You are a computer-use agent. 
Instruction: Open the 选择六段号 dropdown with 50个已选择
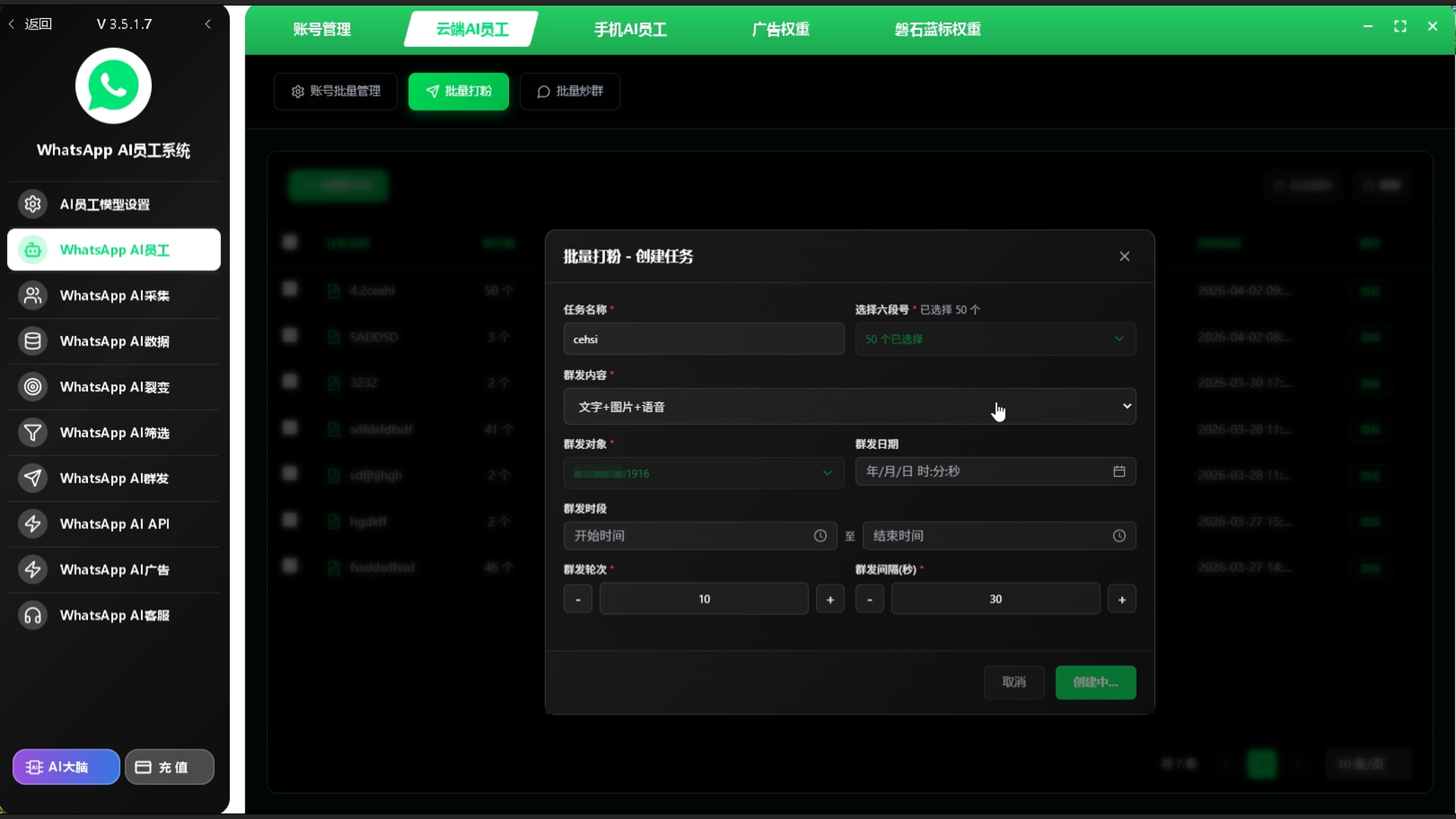[995, 339]
